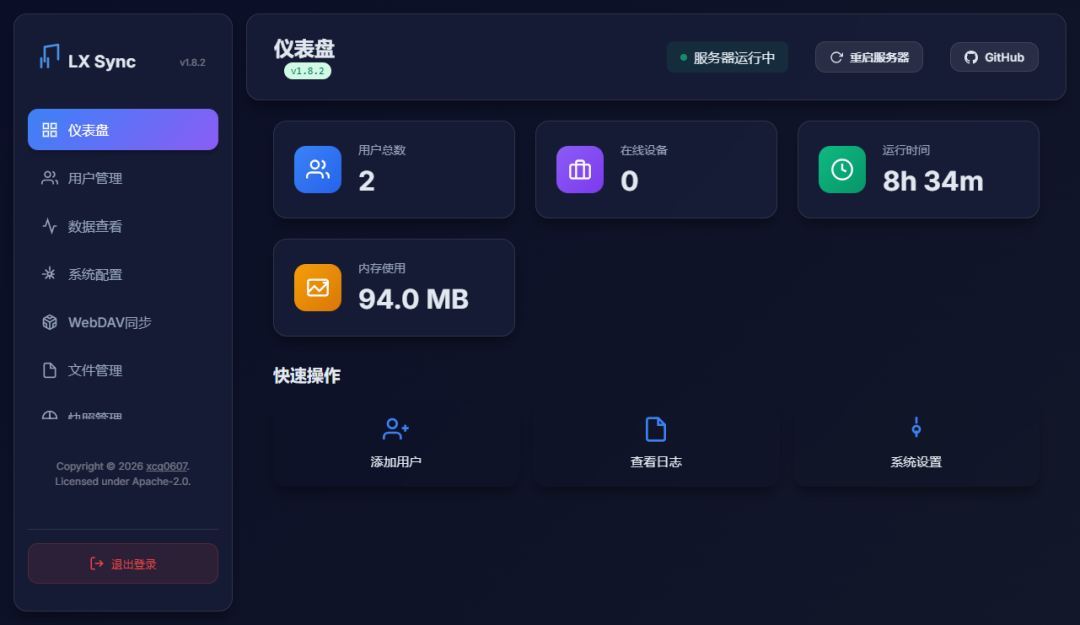The width and height of the screenshot is (1080, 625).
Task: Click the 退出登录 button
Action: pyautogui.click(x=123, y=564)
